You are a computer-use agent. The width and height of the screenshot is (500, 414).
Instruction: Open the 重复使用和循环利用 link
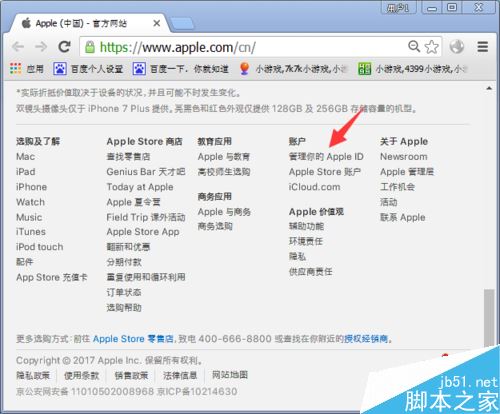pos(146,277)
